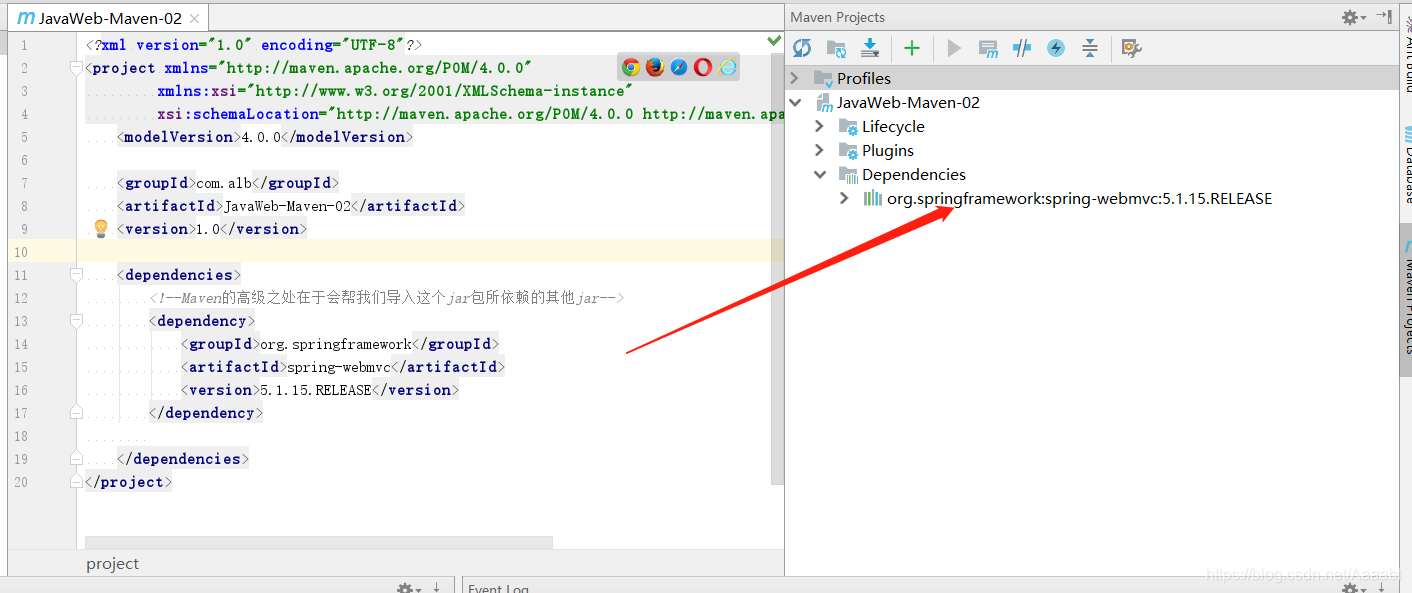Reimport all Maven projects
The image size is (1412, 593).
tap(802, 48)
